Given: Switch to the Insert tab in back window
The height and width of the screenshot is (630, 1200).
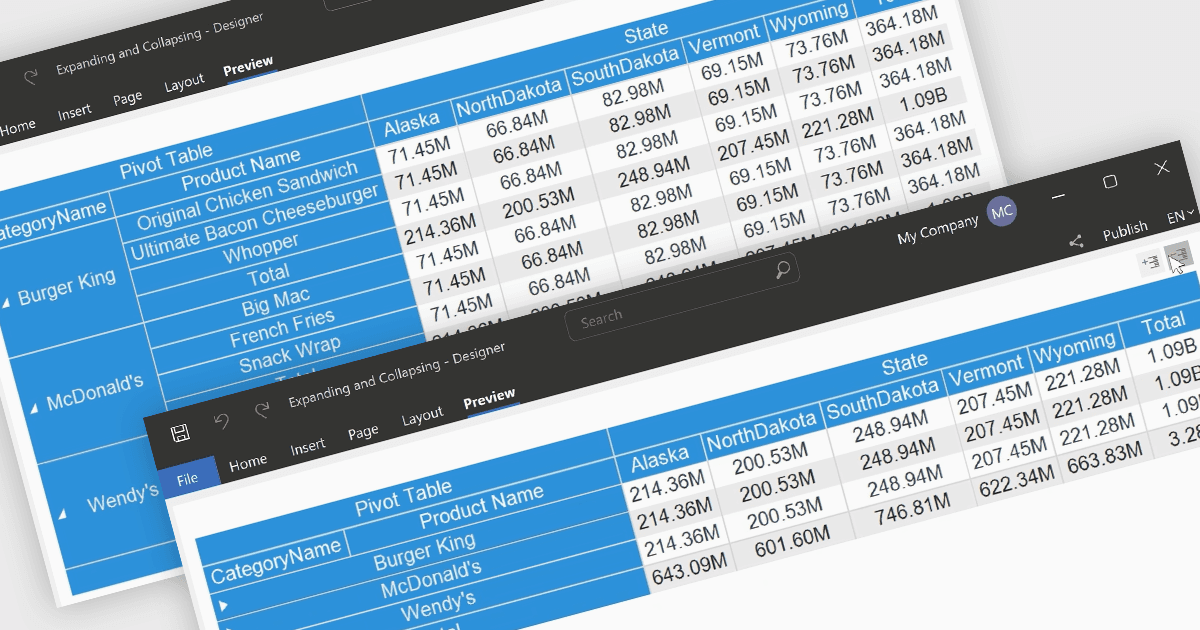Looking at the screenshot, I should tap(74, 112).
